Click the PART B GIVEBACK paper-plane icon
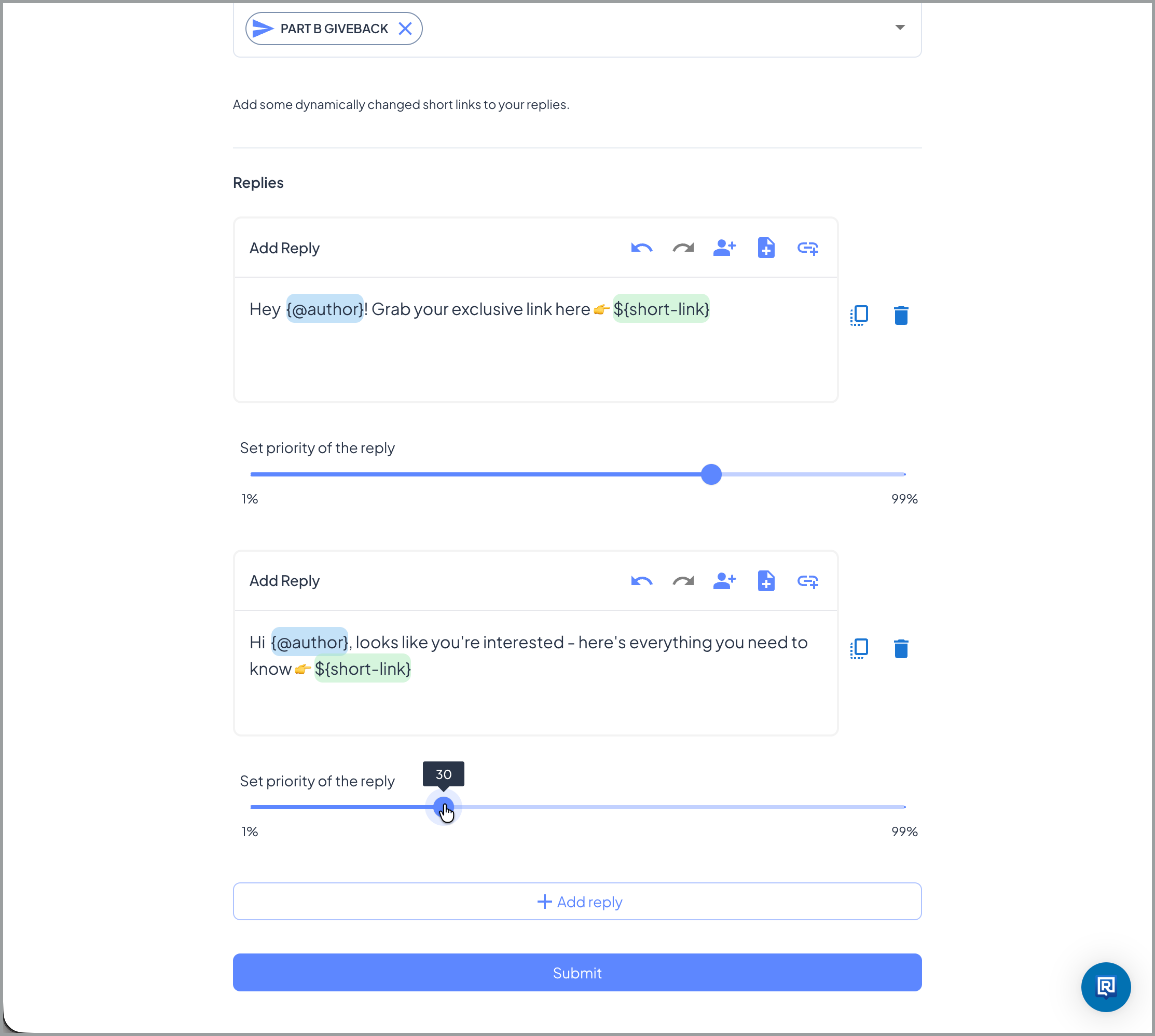1155x1036 pixels. 263,29
